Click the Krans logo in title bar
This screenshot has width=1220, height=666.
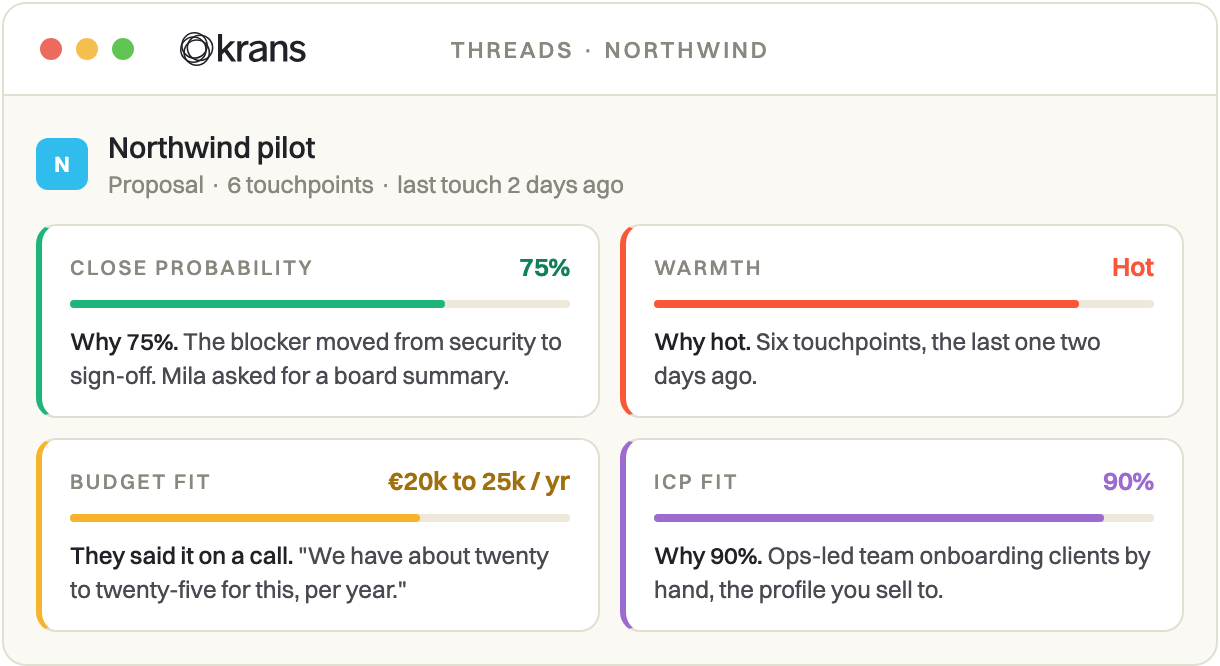coord(243,49)
